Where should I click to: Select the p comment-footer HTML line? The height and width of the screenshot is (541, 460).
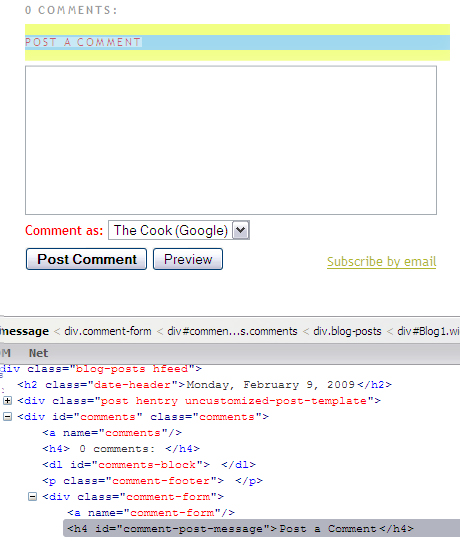pyautogui.click(x=152, y=481)
